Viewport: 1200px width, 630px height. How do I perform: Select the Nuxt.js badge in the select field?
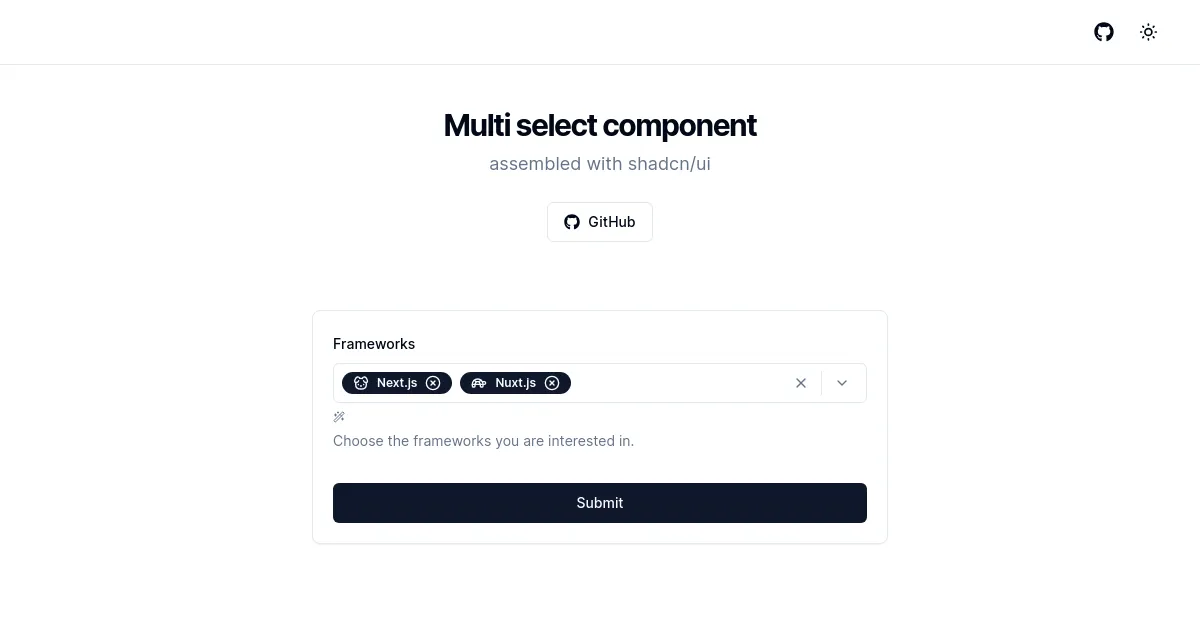pyautogui.click(x=515, y=382)
